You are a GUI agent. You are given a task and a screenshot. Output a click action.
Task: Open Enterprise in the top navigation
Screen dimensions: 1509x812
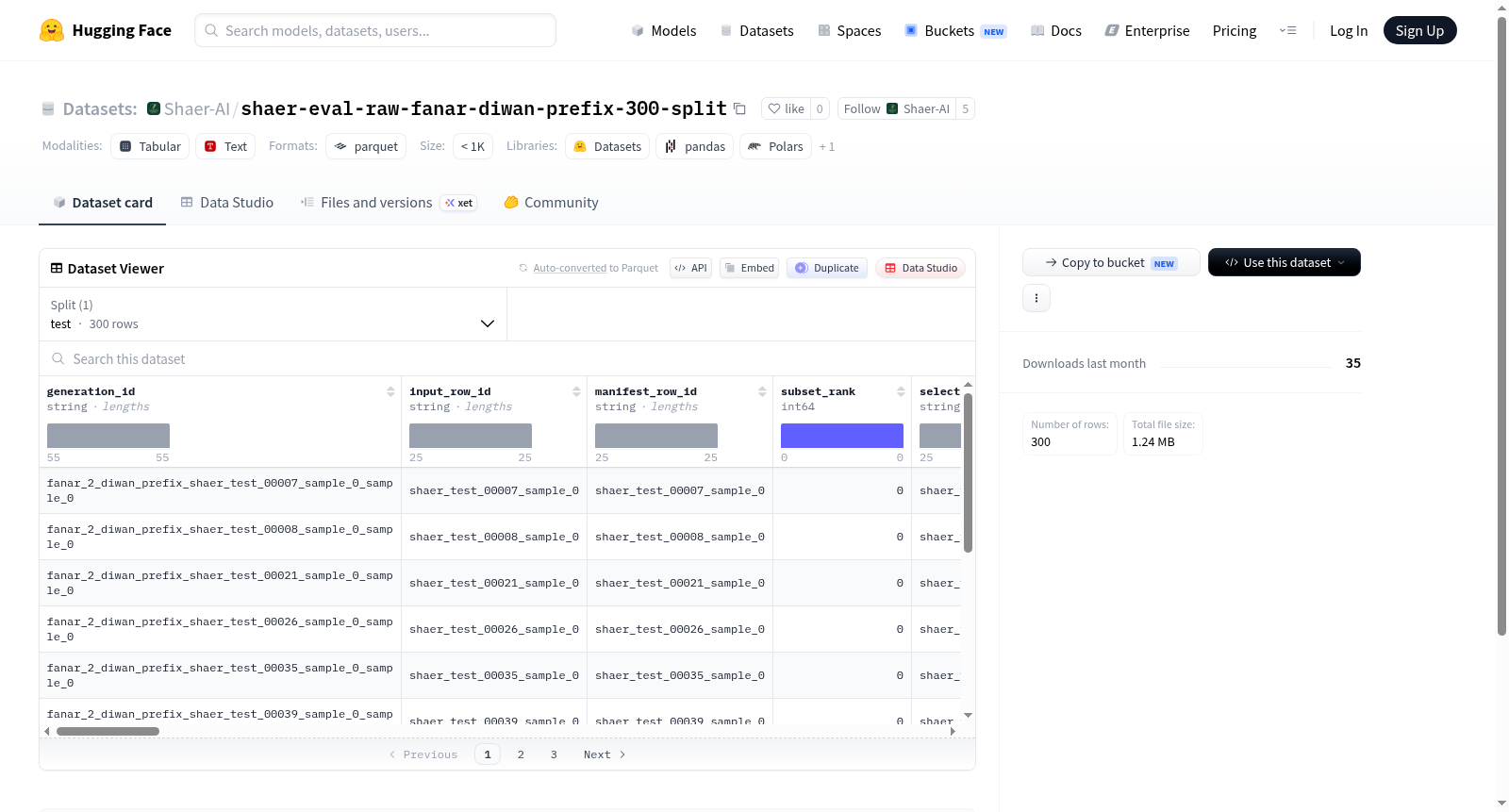[1147, 30]
